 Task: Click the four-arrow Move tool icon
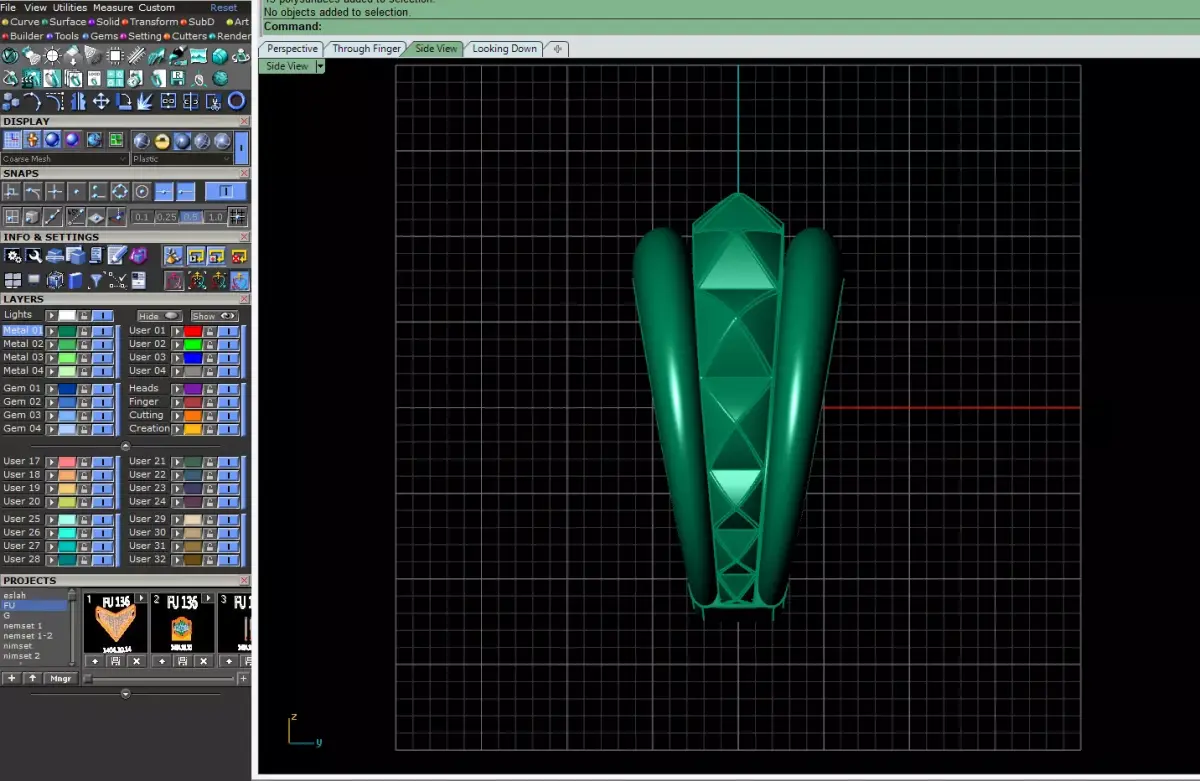click(x=101, y=101)
